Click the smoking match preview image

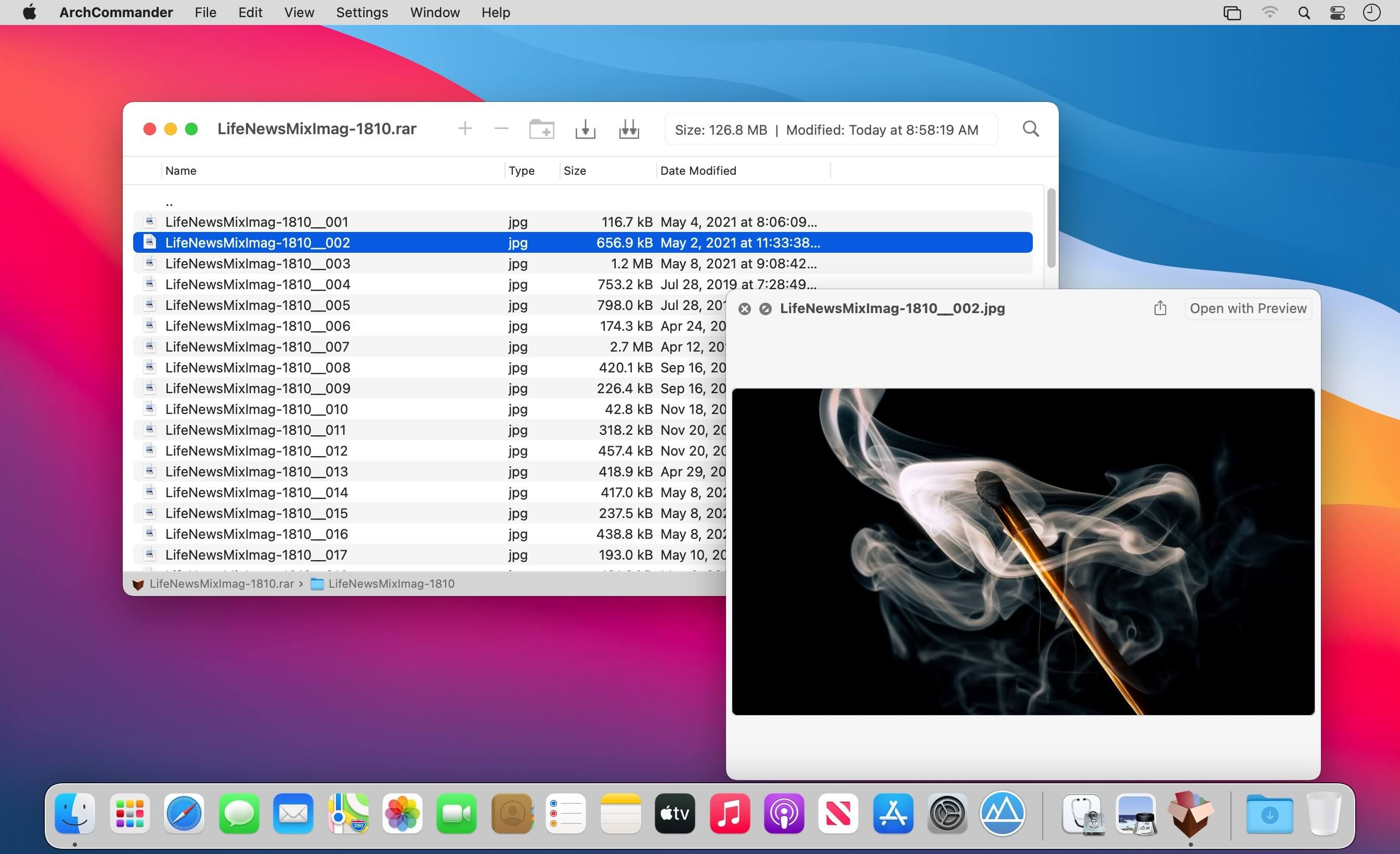click(x=1023, y=551)
